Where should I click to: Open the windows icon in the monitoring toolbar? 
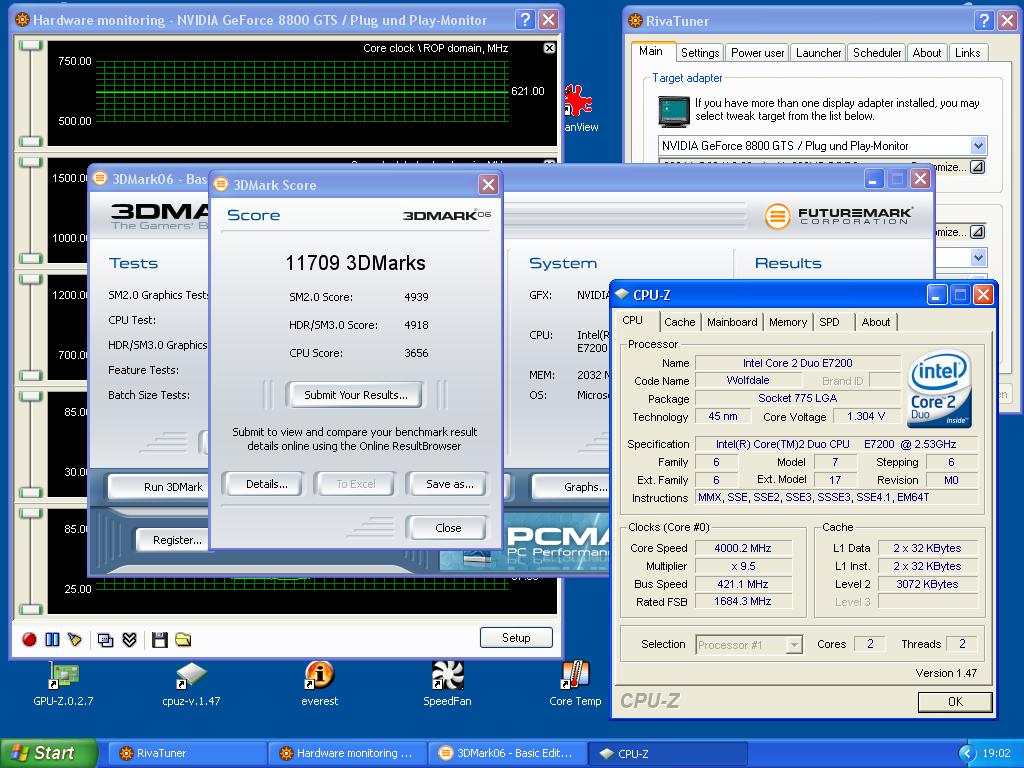(105, 640)
